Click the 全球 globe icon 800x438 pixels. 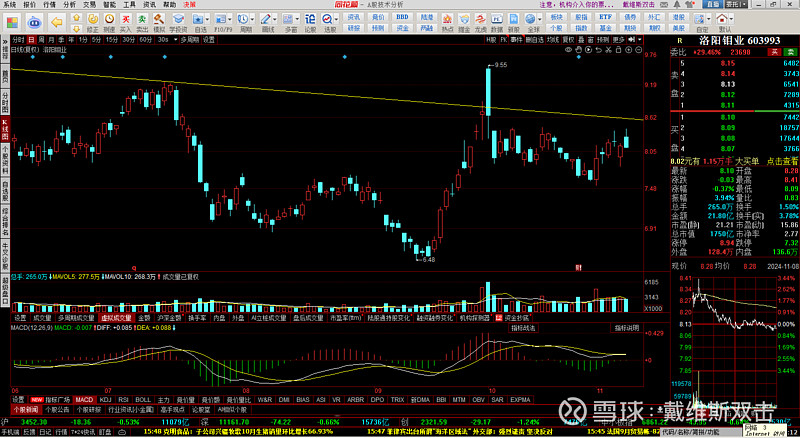(x=531, y=19)
